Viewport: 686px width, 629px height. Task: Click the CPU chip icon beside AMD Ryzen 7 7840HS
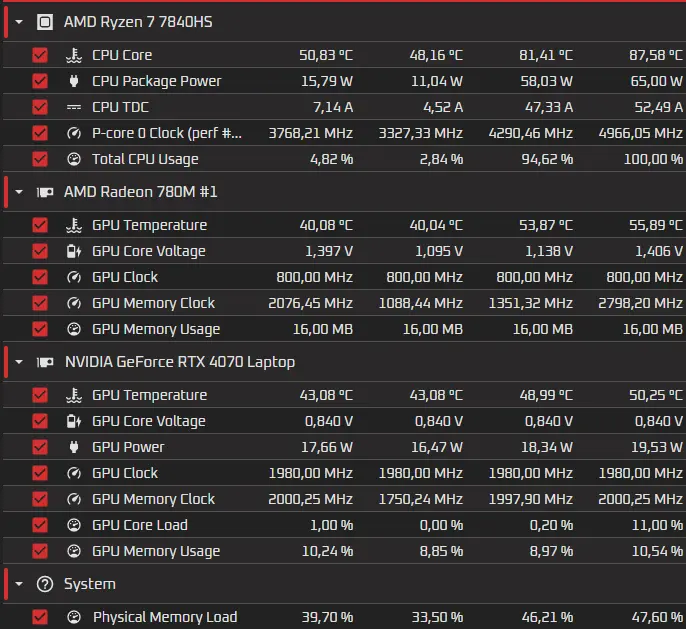(45, 22)
